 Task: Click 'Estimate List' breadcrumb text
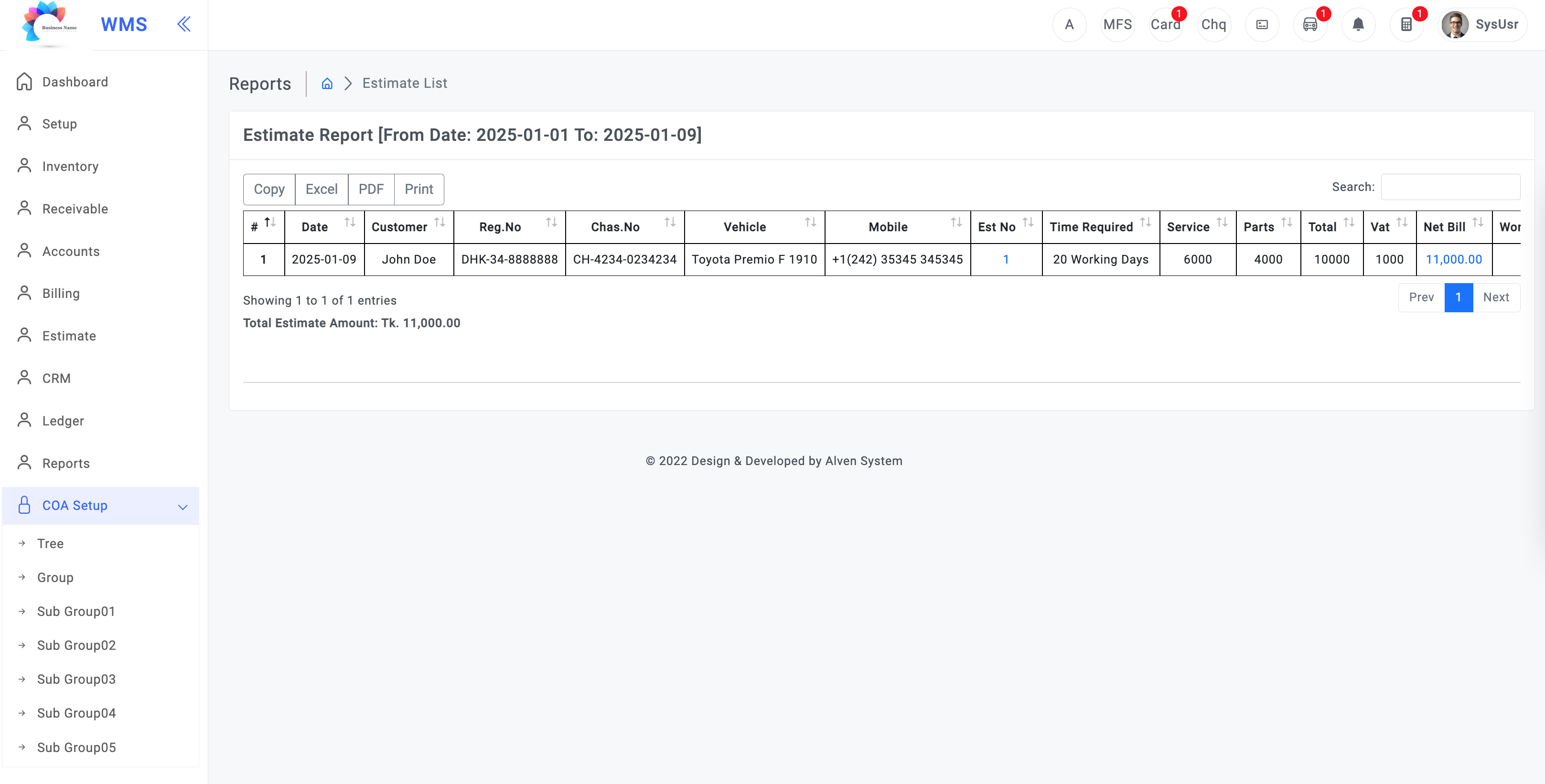click(x=405, y=83)
